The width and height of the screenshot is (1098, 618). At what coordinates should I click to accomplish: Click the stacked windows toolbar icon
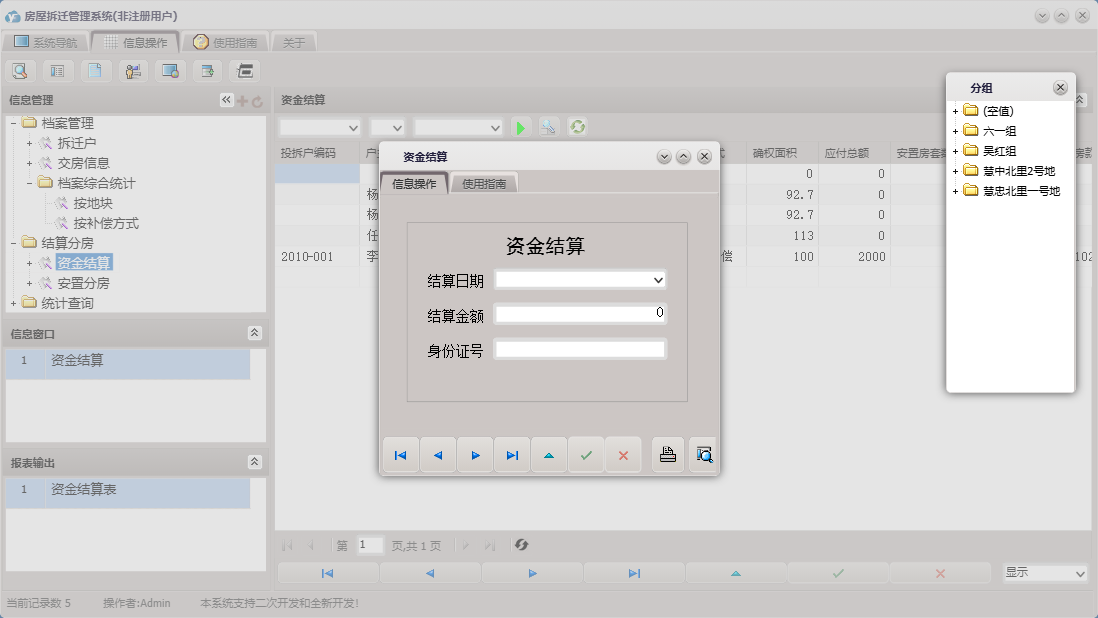point(245,71)
